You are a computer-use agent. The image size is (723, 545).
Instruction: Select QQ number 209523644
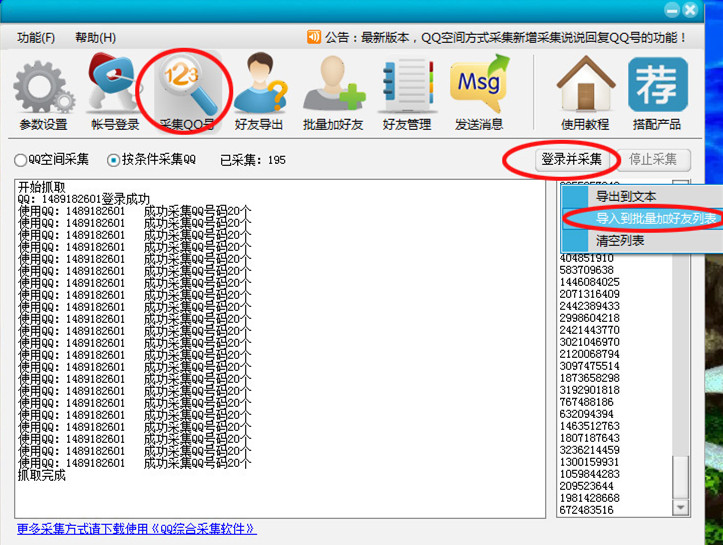pyautogui.click(x=587, y=486)
